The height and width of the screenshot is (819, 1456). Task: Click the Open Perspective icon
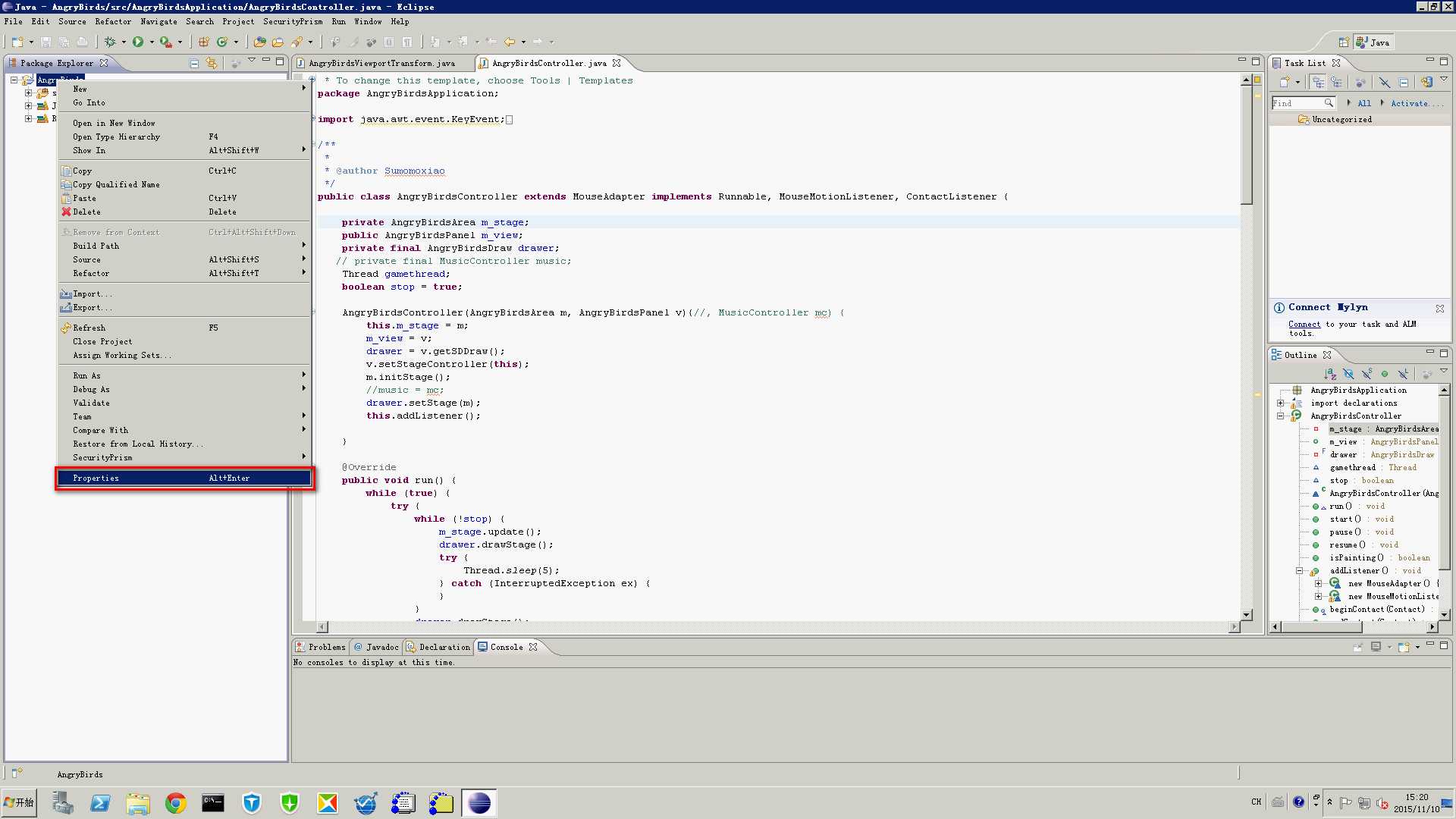(x=1343, y=42)
